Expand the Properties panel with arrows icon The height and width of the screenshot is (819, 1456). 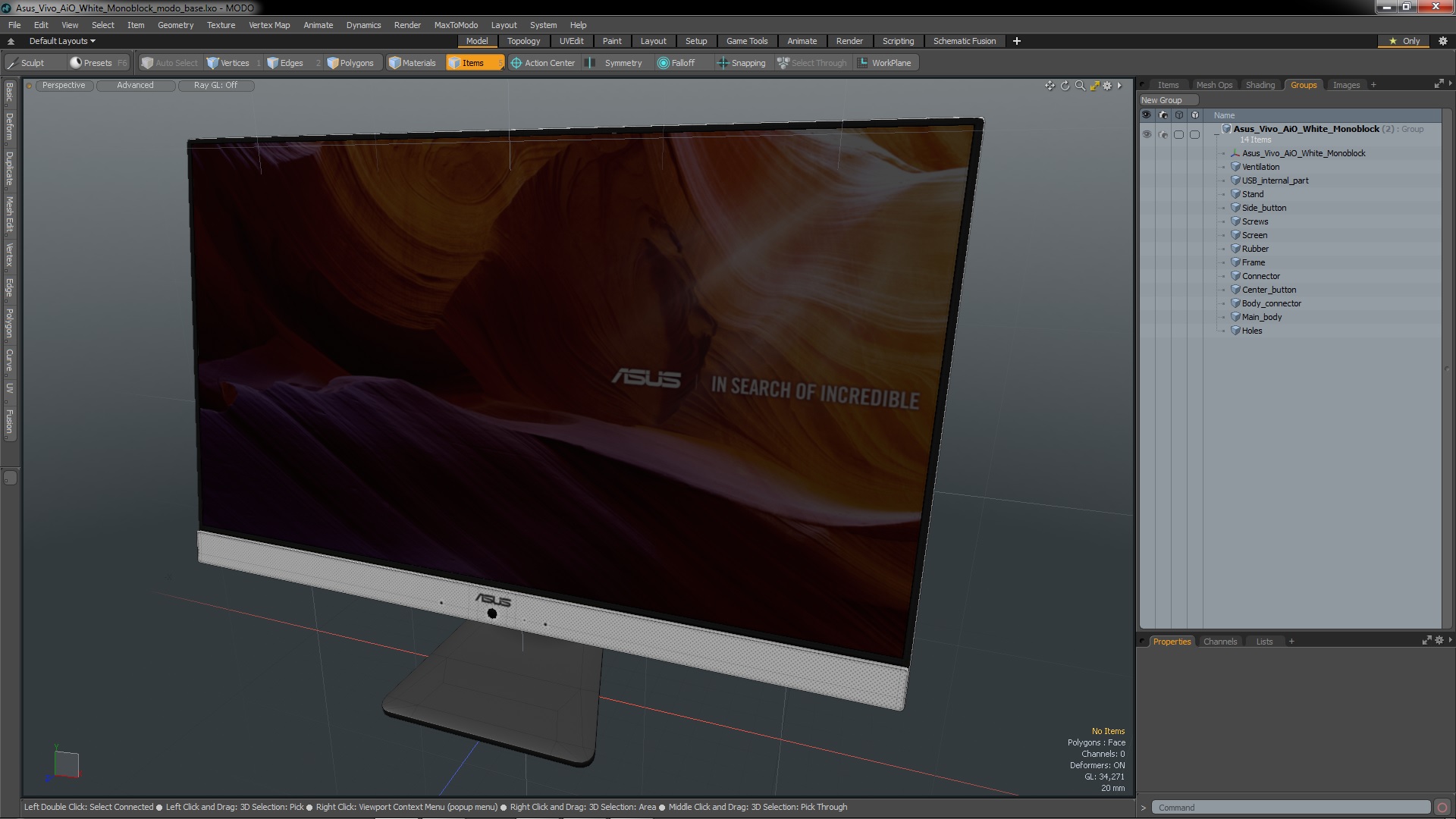(x=1426, y=641)
